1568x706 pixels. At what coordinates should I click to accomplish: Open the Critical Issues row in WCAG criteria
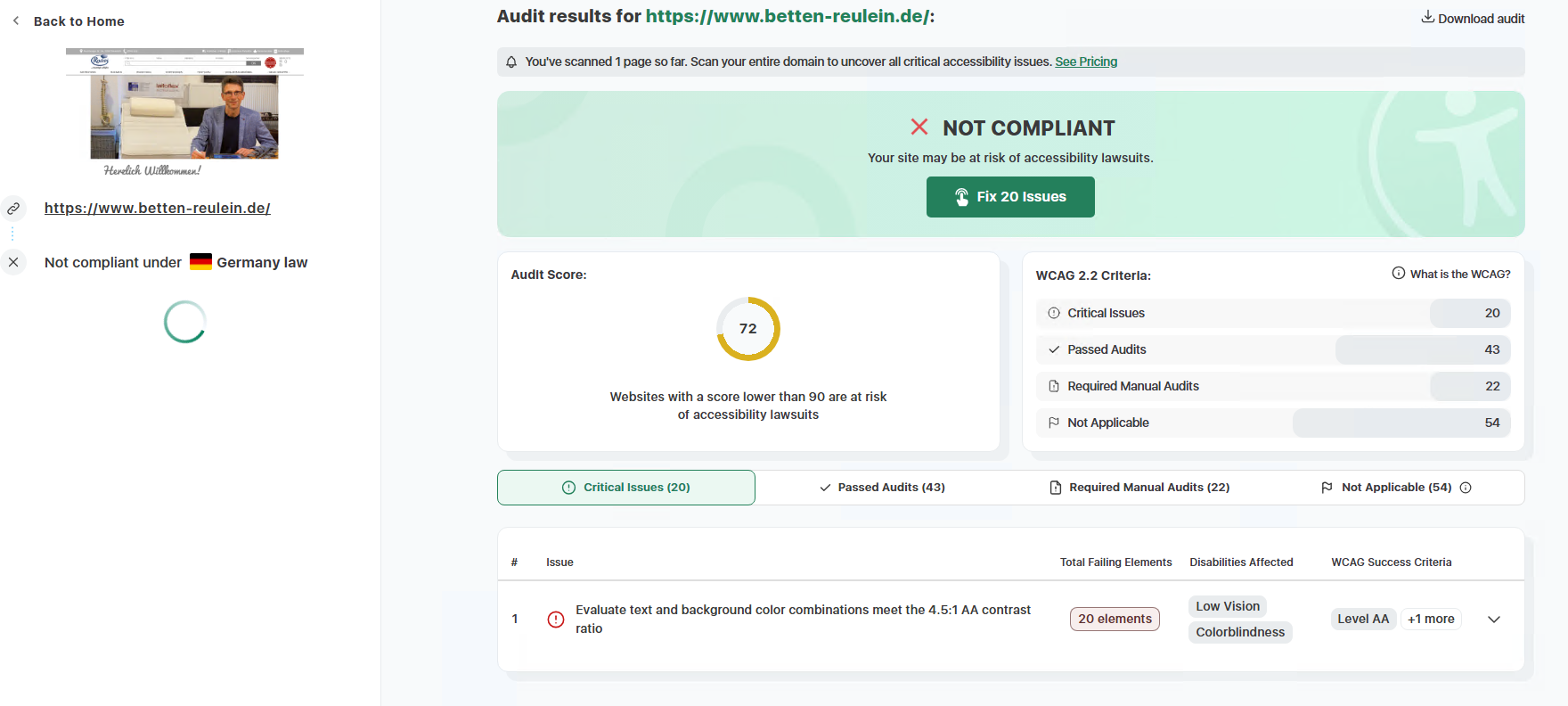[x=1273, y=313]
